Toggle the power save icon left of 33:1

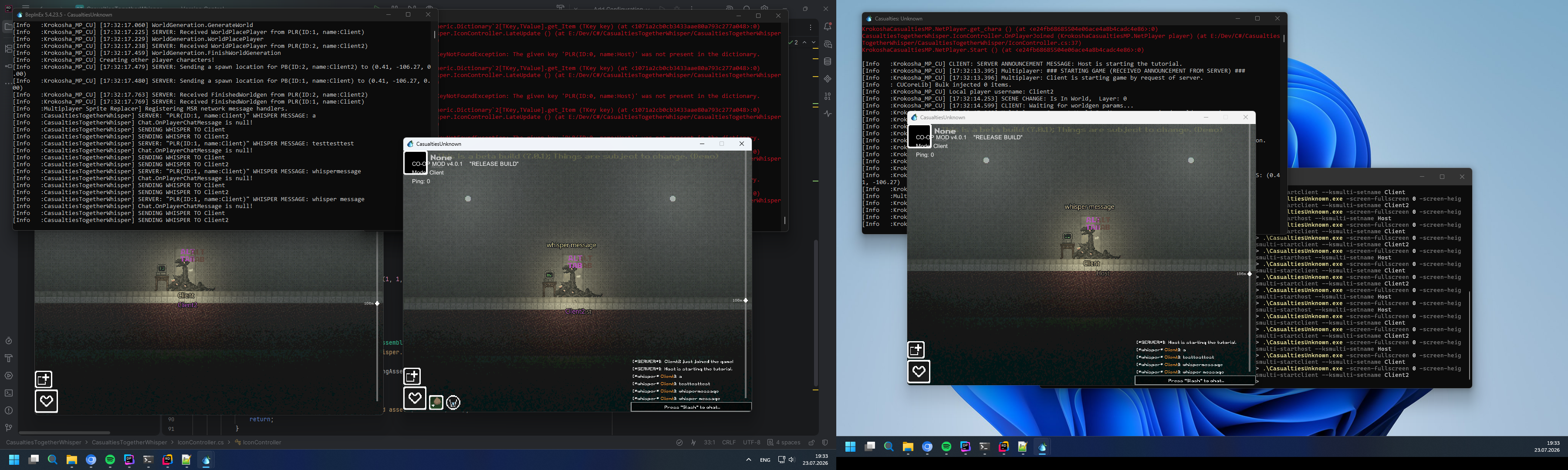(693, 443)
